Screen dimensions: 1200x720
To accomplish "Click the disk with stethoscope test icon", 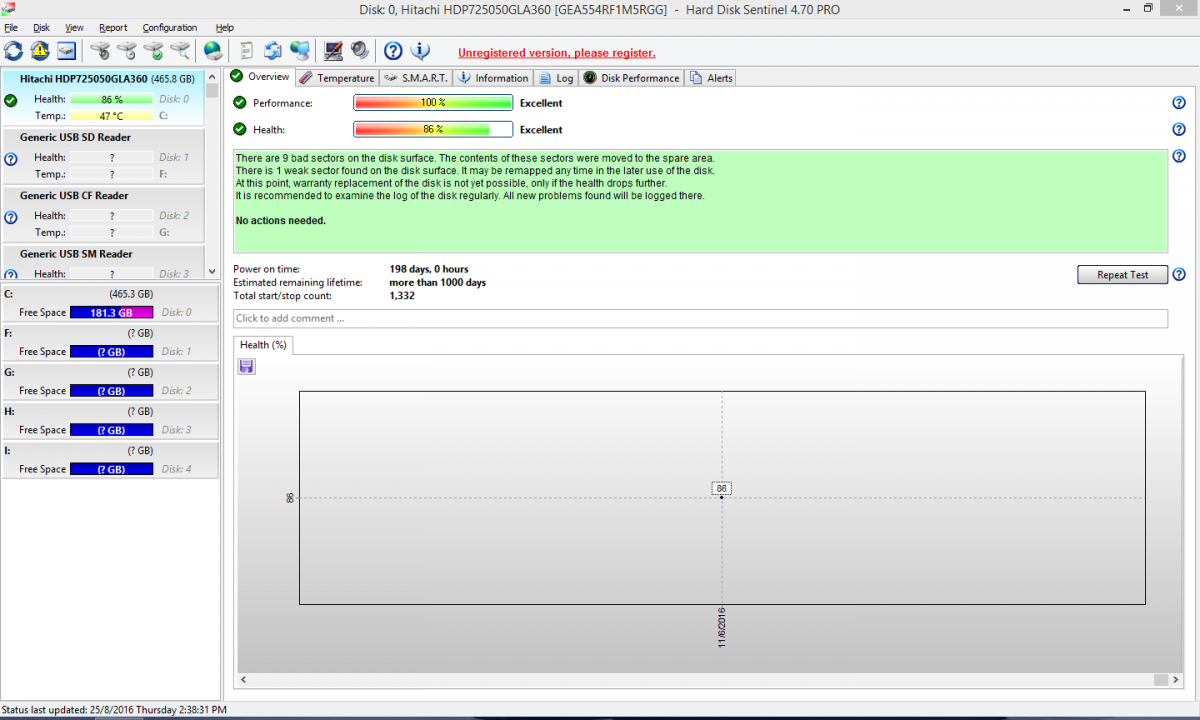I will (100, 50).
